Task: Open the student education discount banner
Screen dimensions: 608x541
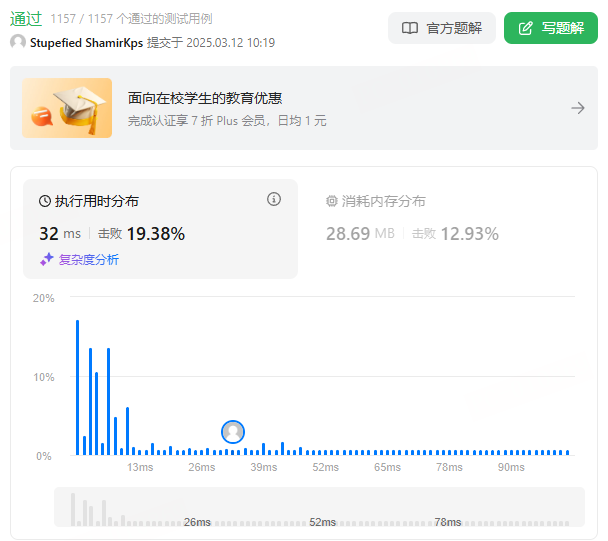Action: 304,108
